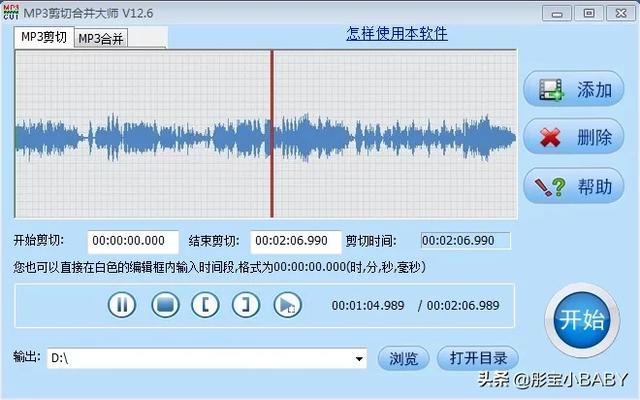Set cut start with left bracket button
Viewport: 640px width, 400px height.
tap(205, 304)
